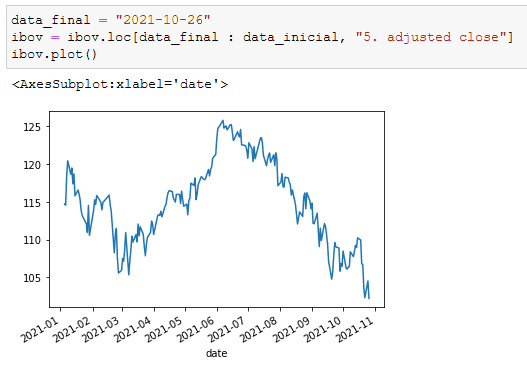This screenshot has width=527, height=367.
Task: Click the 2021-06 x-axis label
Action: pos(197,329)
